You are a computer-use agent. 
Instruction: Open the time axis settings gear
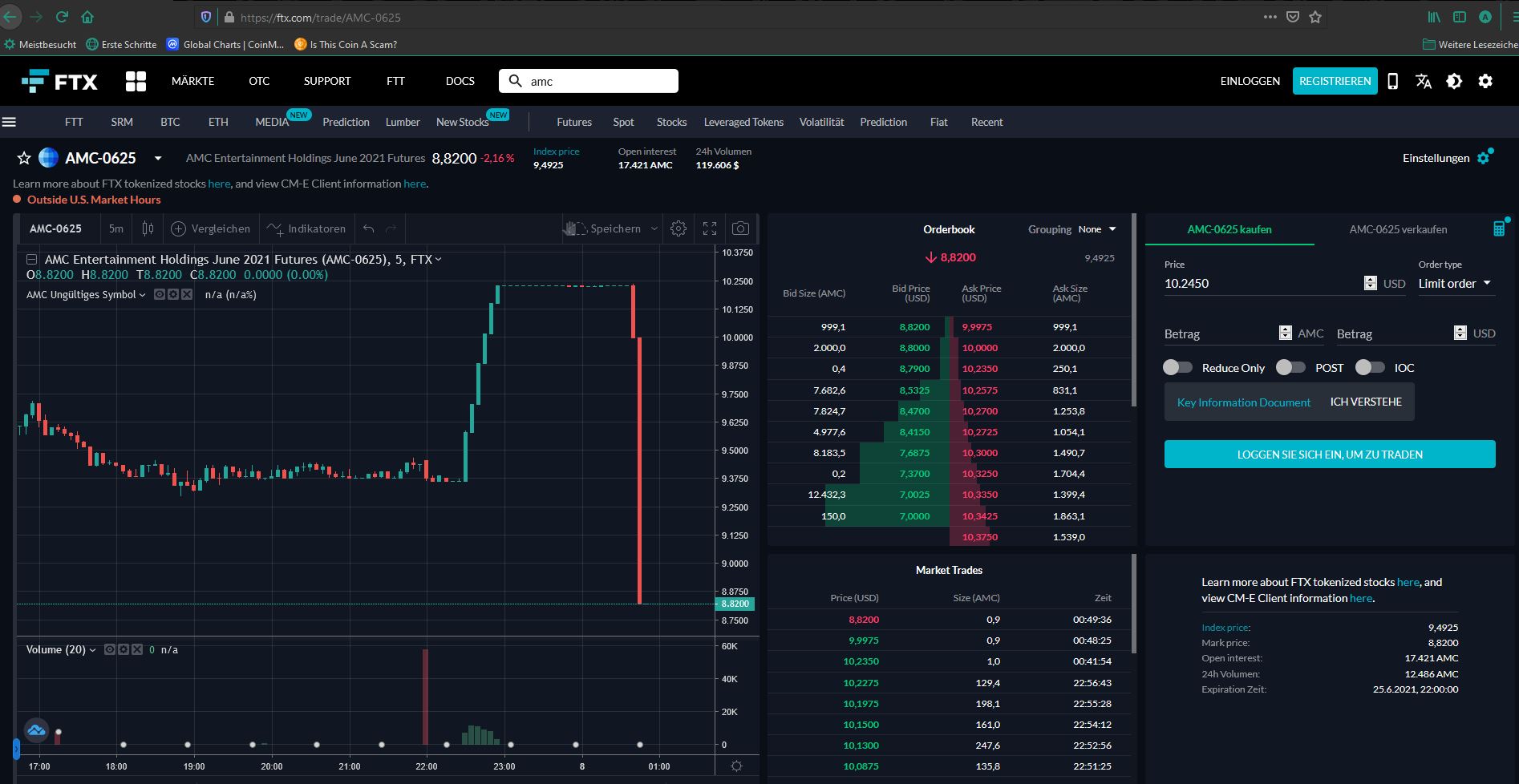click(737, 766)
